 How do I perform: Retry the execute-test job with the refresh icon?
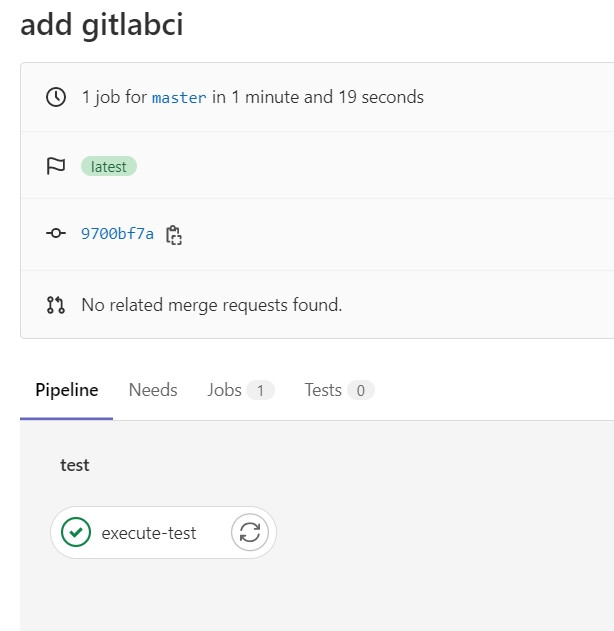pyautogui.click(x=250, y=532)
